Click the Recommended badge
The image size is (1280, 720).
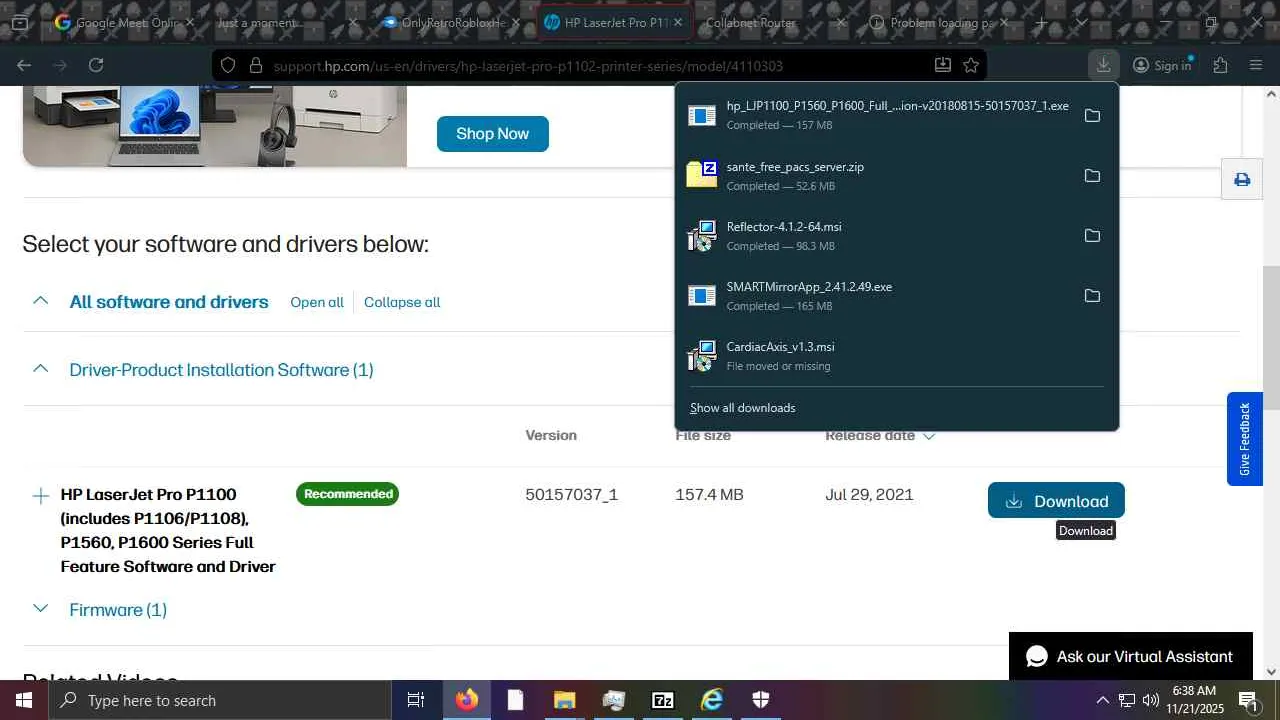point(348,494)
